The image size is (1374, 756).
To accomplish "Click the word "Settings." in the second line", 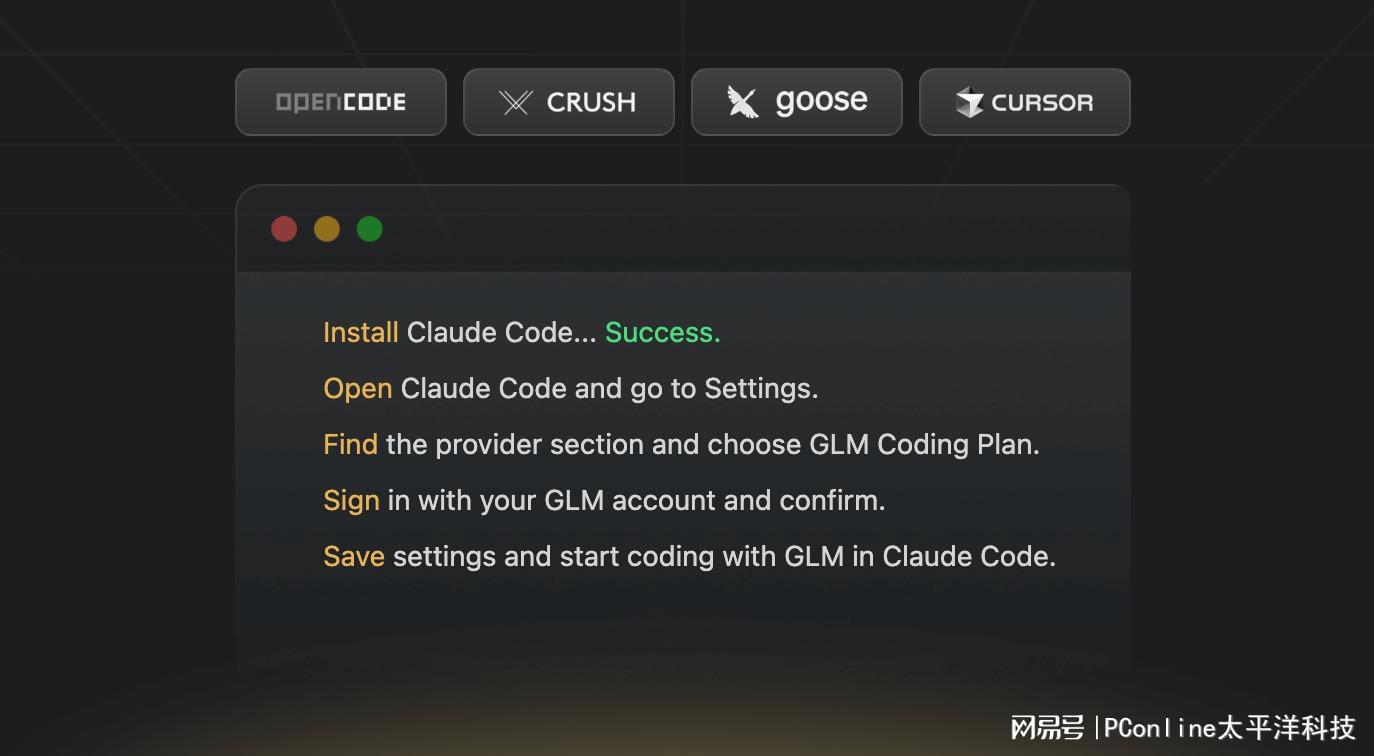I will (x=761, y=388).
